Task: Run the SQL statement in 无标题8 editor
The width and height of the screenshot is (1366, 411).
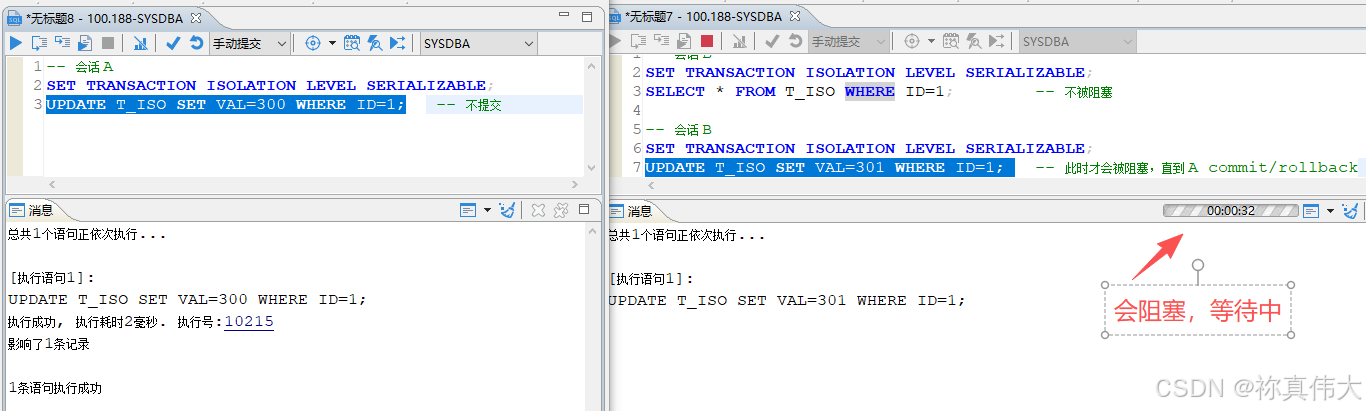Action: pyautogui.click(x=16, y=43)
